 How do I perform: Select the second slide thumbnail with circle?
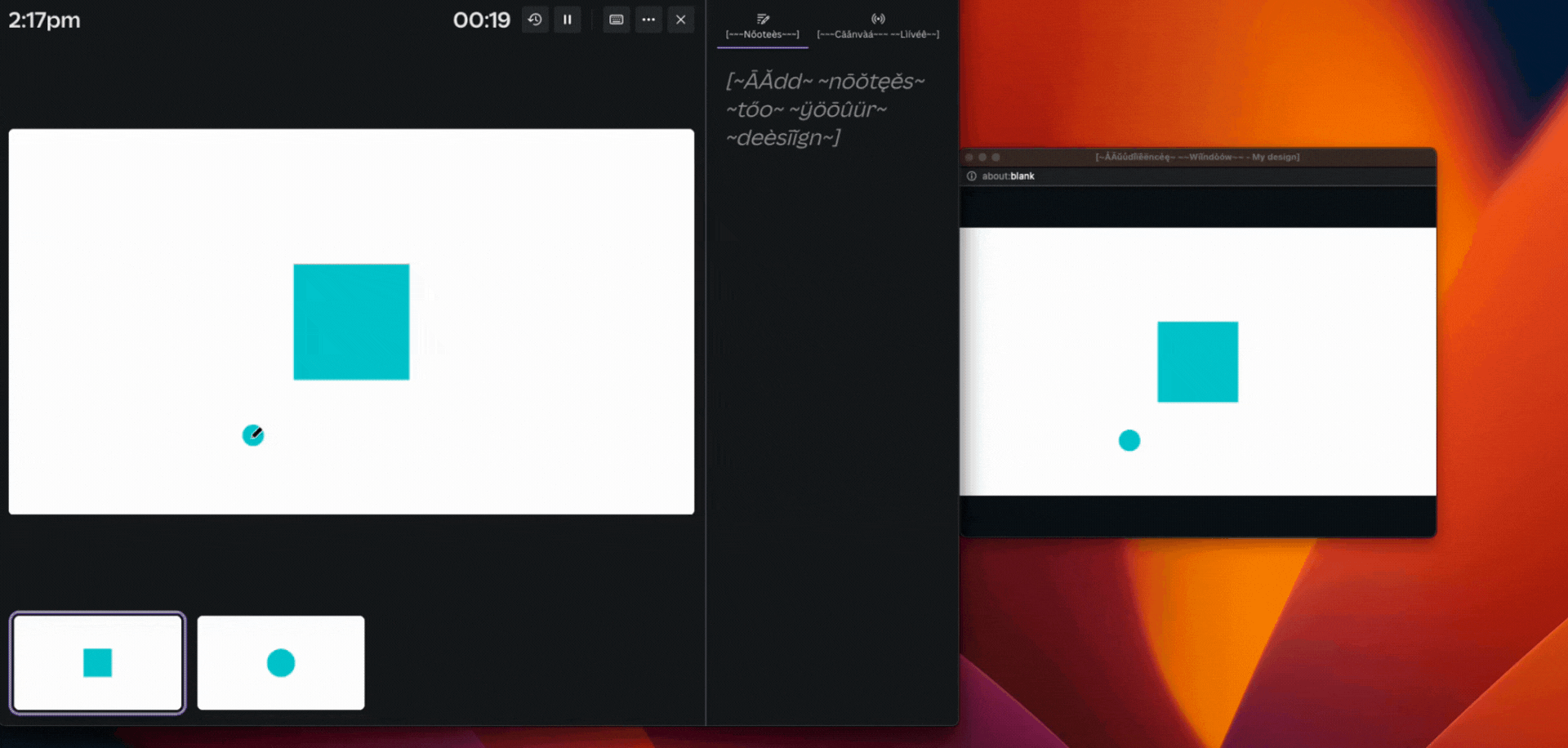tap(281, 662)
